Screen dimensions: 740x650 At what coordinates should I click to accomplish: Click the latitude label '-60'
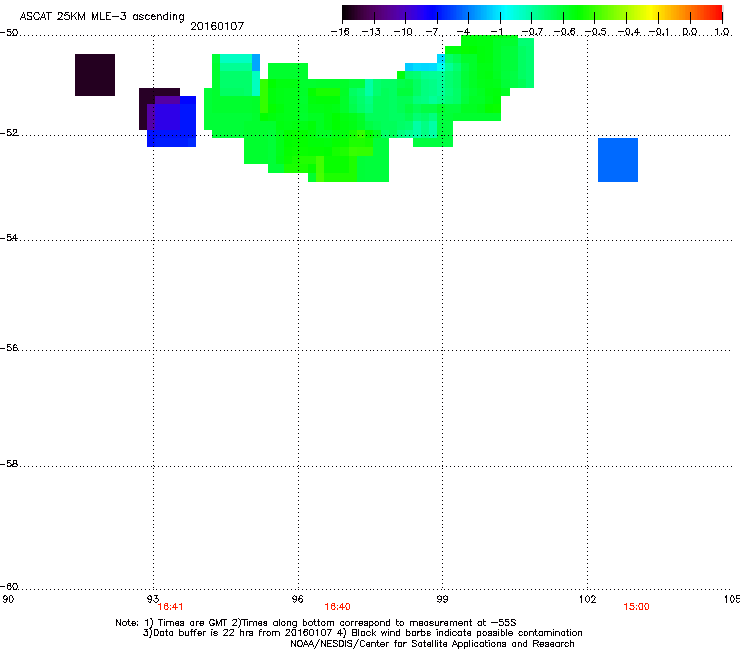(x=9, y=587)
